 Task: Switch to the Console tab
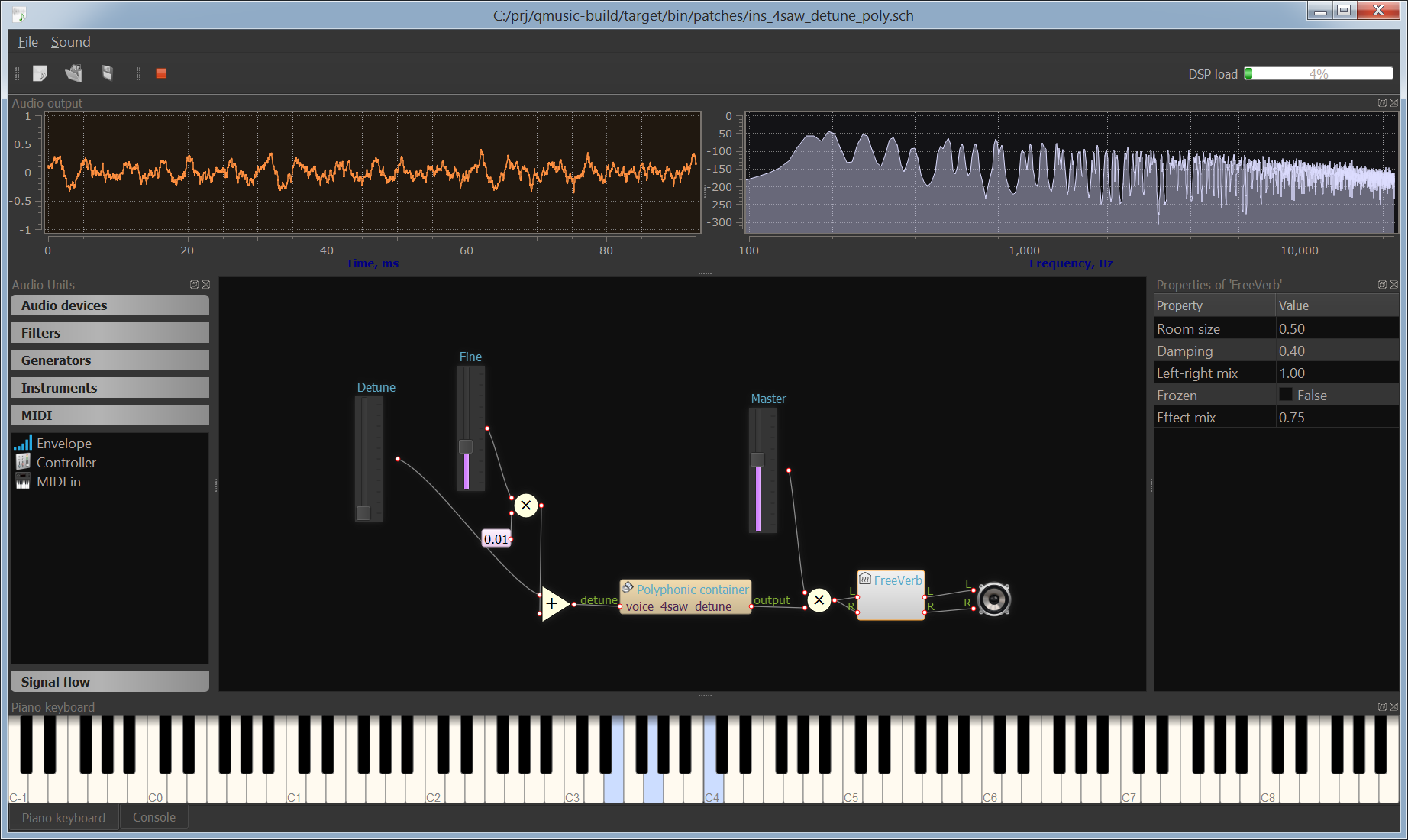[x=154, y=817]
